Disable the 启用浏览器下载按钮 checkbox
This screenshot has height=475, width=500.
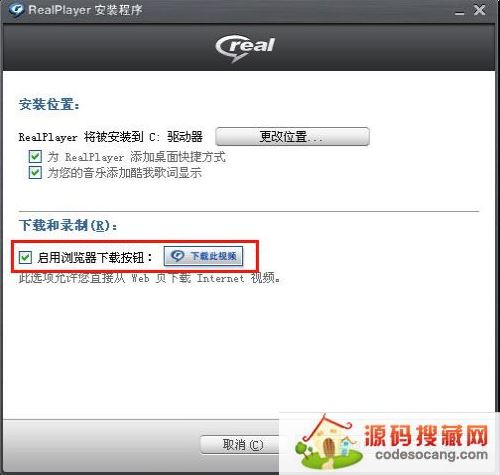point(25,257)
